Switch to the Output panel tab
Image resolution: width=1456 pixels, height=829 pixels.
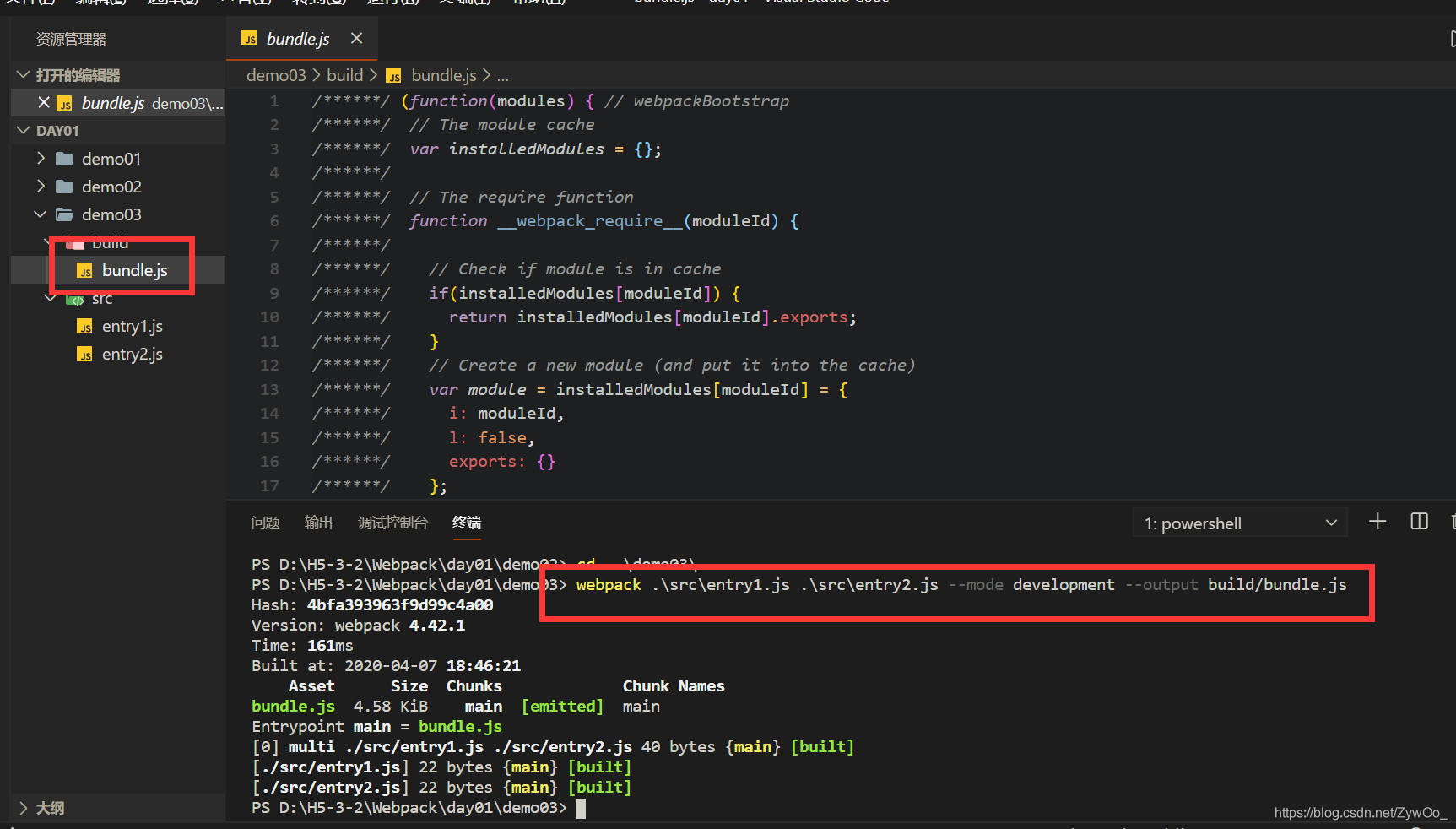click(318, 523)
